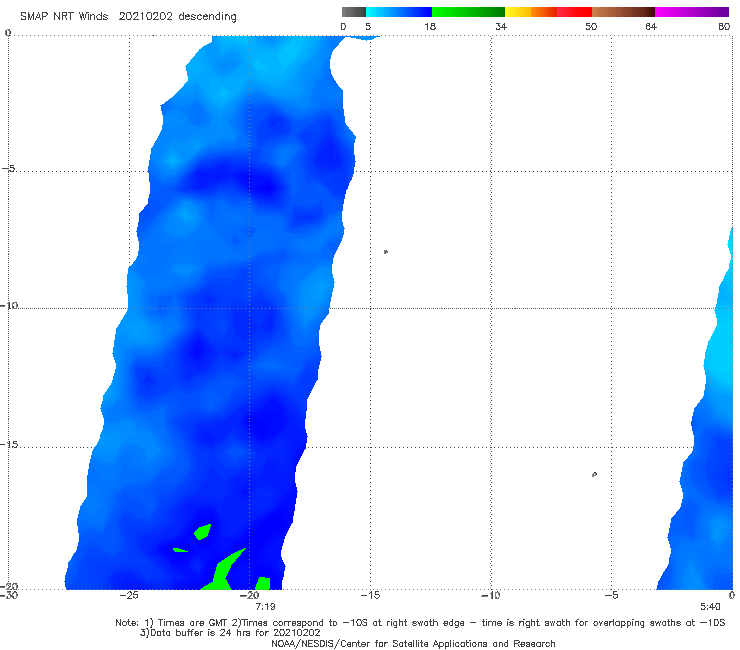
Task: Click the small island marker near -6 longitude
Action: pos(594,474)
